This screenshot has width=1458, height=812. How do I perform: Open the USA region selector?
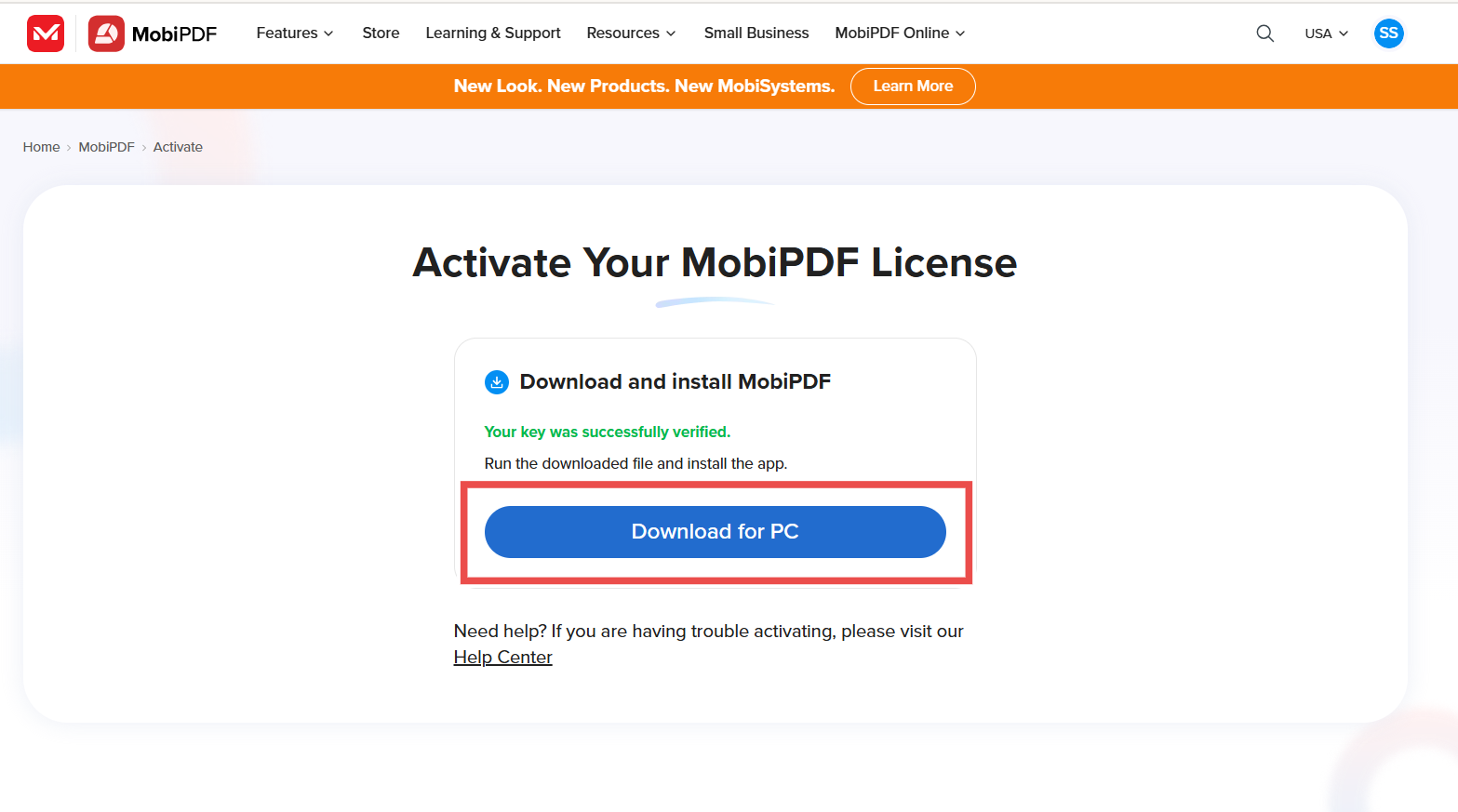[1326, 33]
